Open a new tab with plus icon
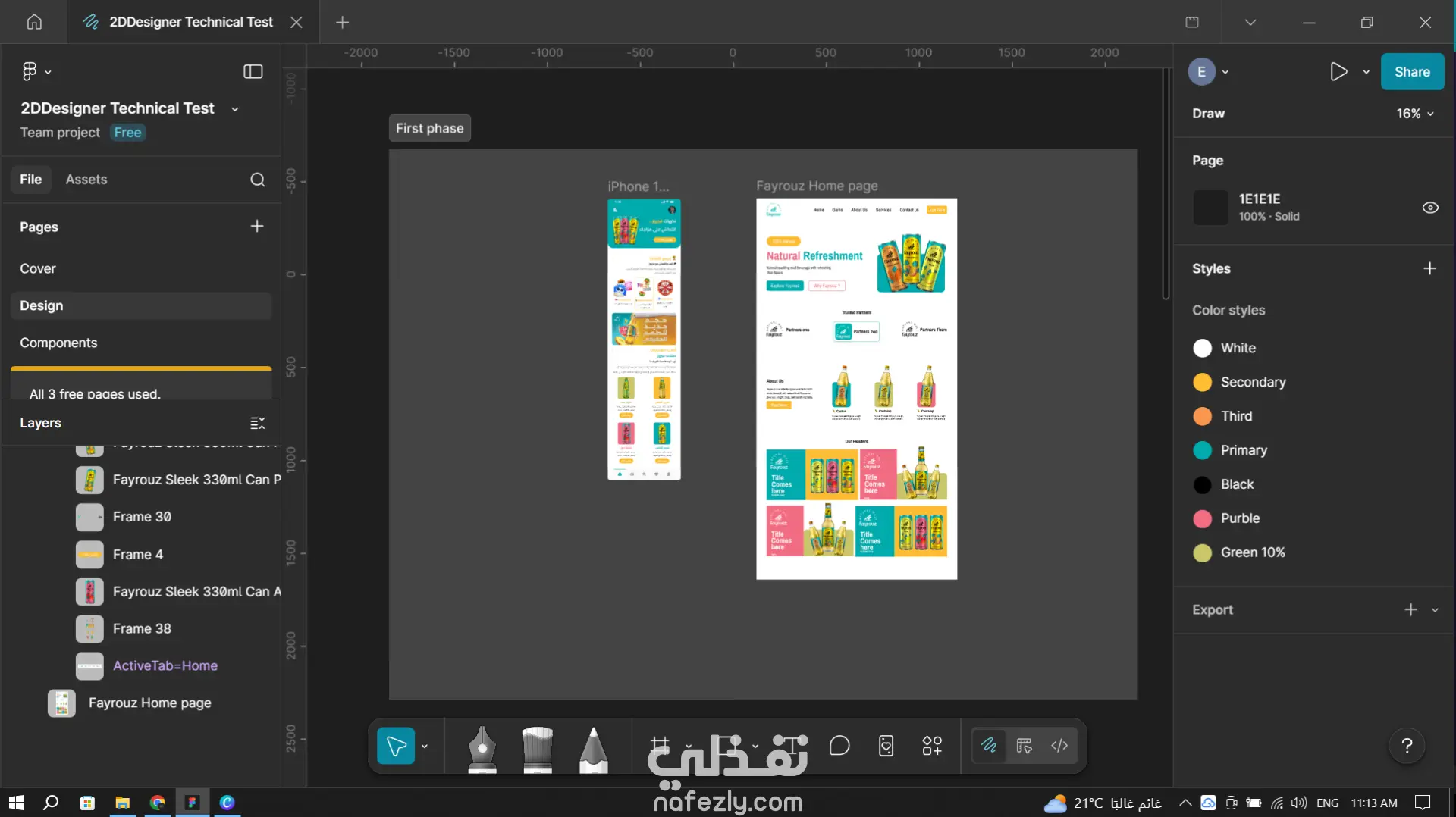 click(342, 22)
